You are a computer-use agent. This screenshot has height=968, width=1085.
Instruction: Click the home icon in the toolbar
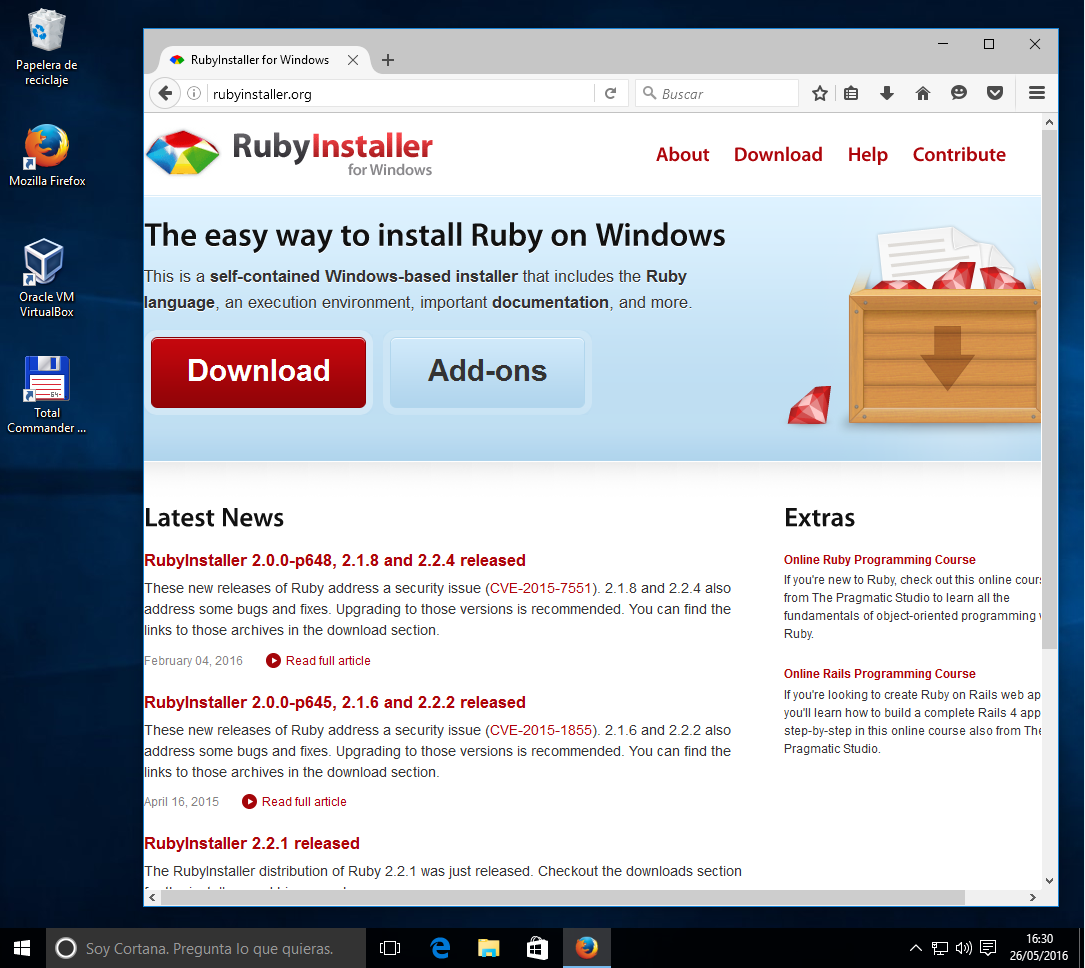(922, 92)
